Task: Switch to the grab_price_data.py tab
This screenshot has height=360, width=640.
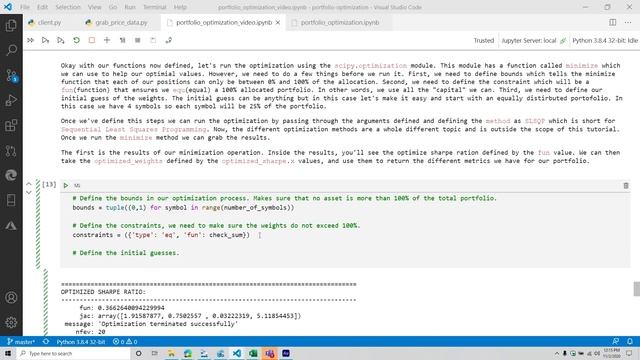Action: pyautogui.click(x=121, y=22)
